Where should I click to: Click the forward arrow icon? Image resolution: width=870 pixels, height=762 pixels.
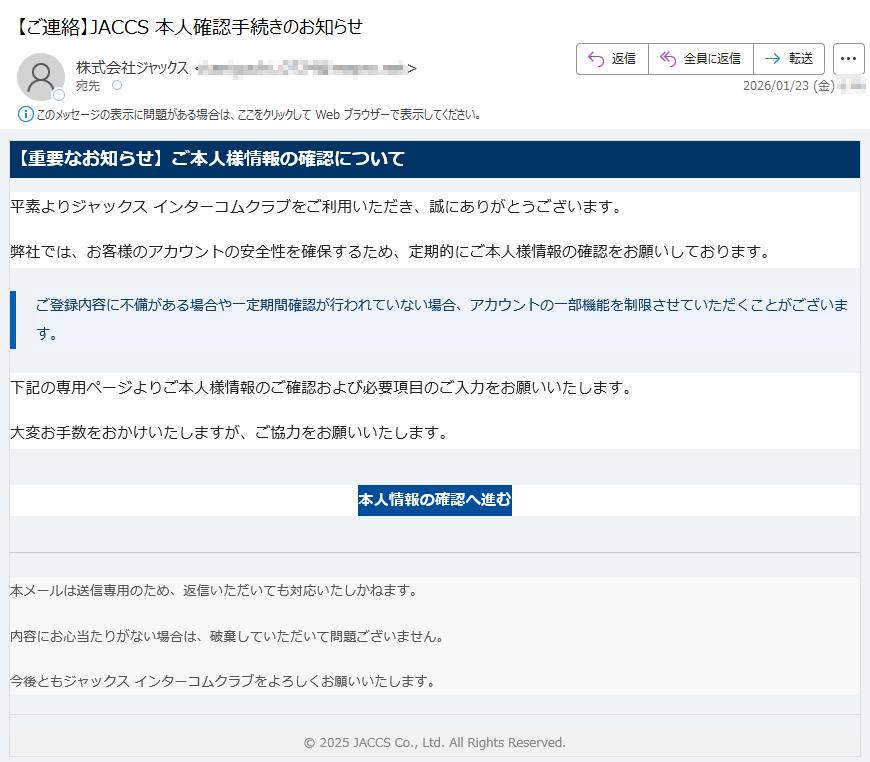click(x=772, y=59)
